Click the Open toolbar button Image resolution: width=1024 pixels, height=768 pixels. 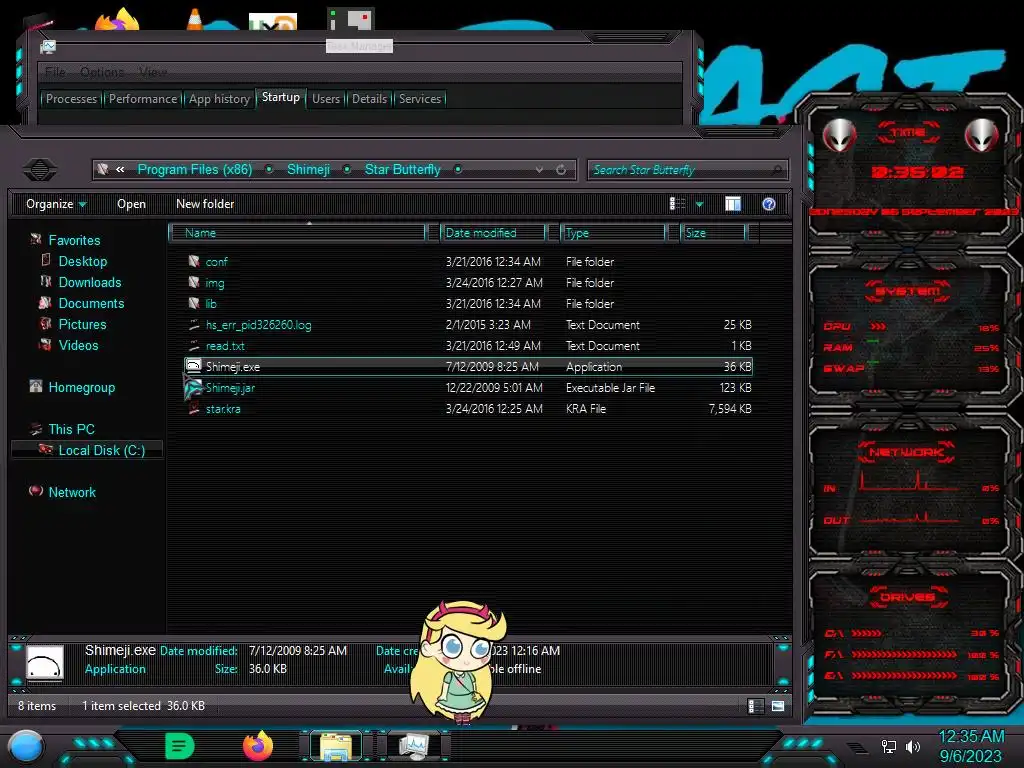tap(131, 204)
